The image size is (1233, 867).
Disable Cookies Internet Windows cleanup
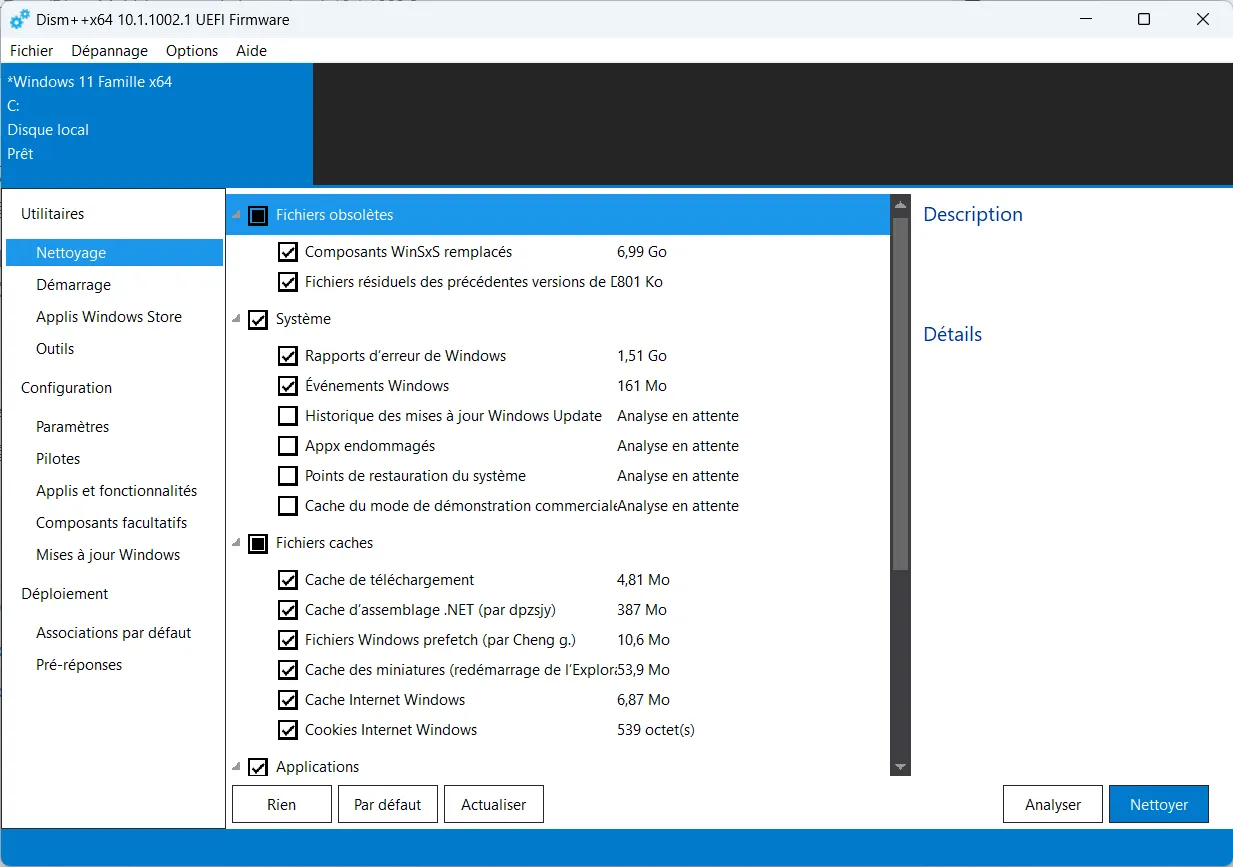[x=288, y=729]
